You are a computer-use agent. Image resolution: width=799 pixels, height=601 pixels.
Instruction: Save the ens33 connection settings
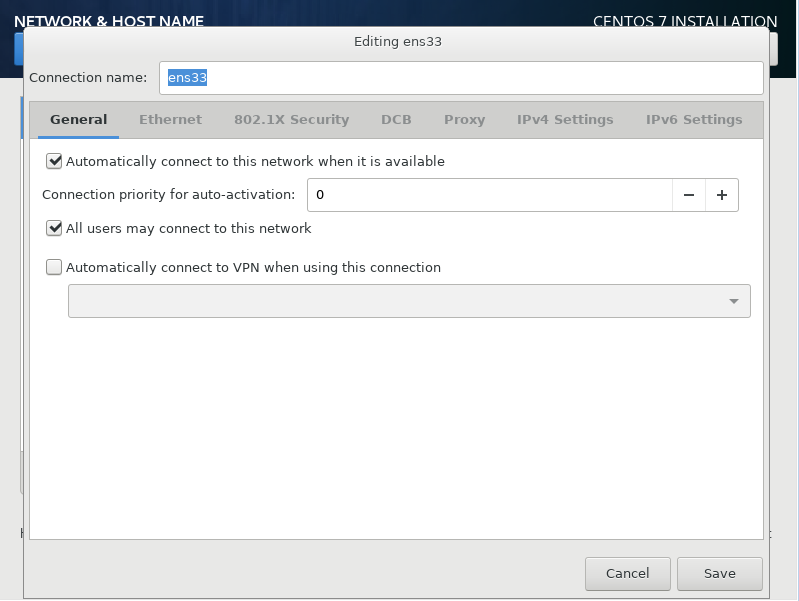click(720, 573)
